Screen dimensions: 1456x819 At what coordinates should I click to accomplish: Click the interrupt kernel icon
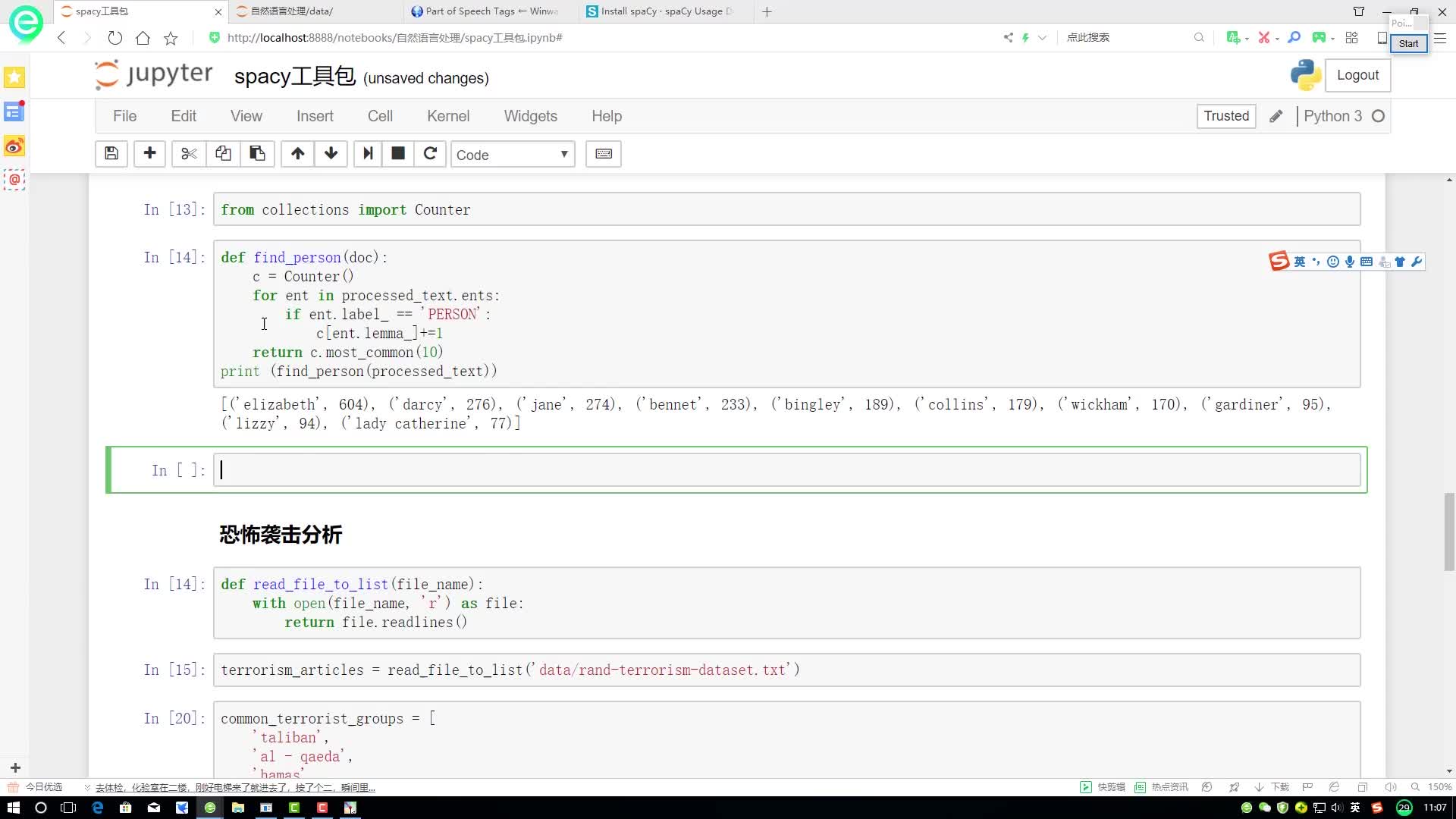399,154
